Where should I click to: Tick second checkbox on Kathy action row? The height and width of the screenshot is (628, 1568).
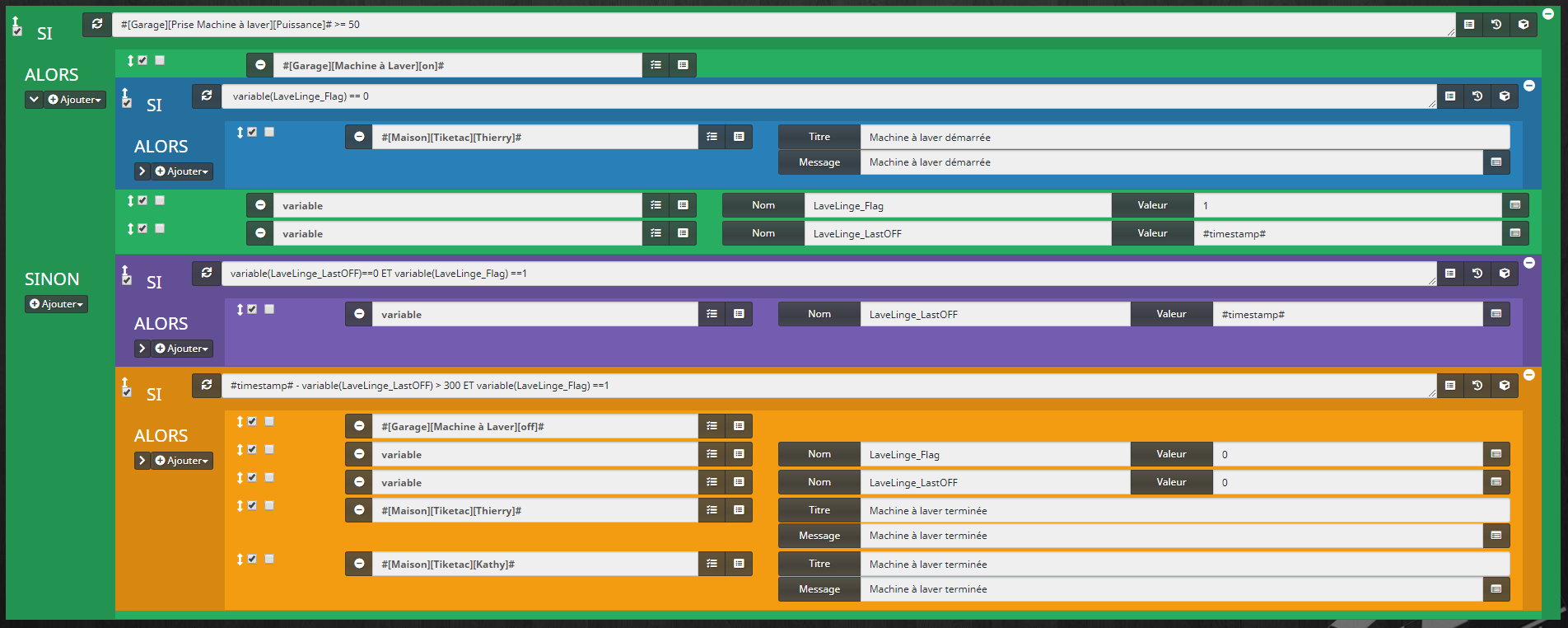pos(269,559)
